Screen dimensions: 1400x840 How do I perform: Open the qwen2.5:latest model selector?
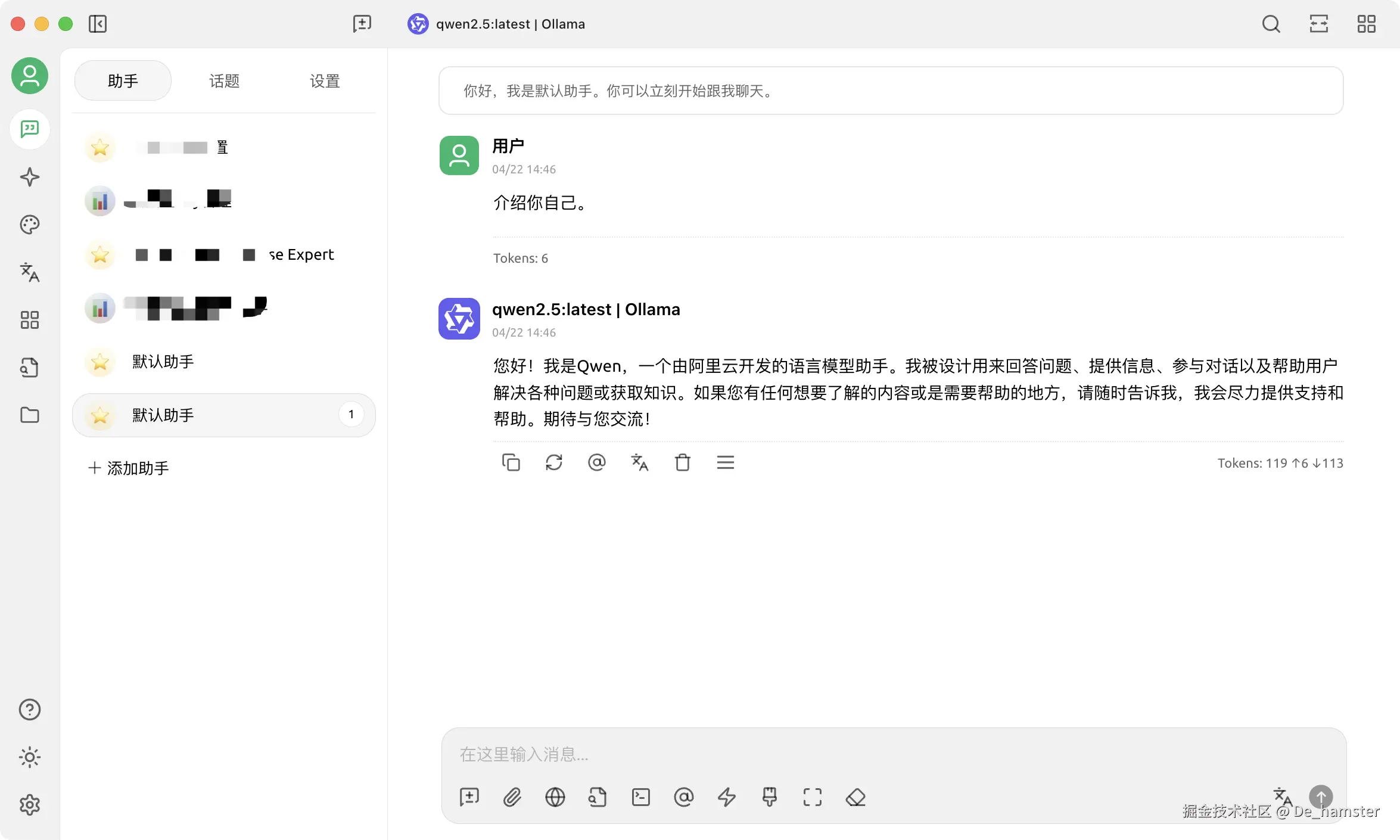click(x=496, y=24)
